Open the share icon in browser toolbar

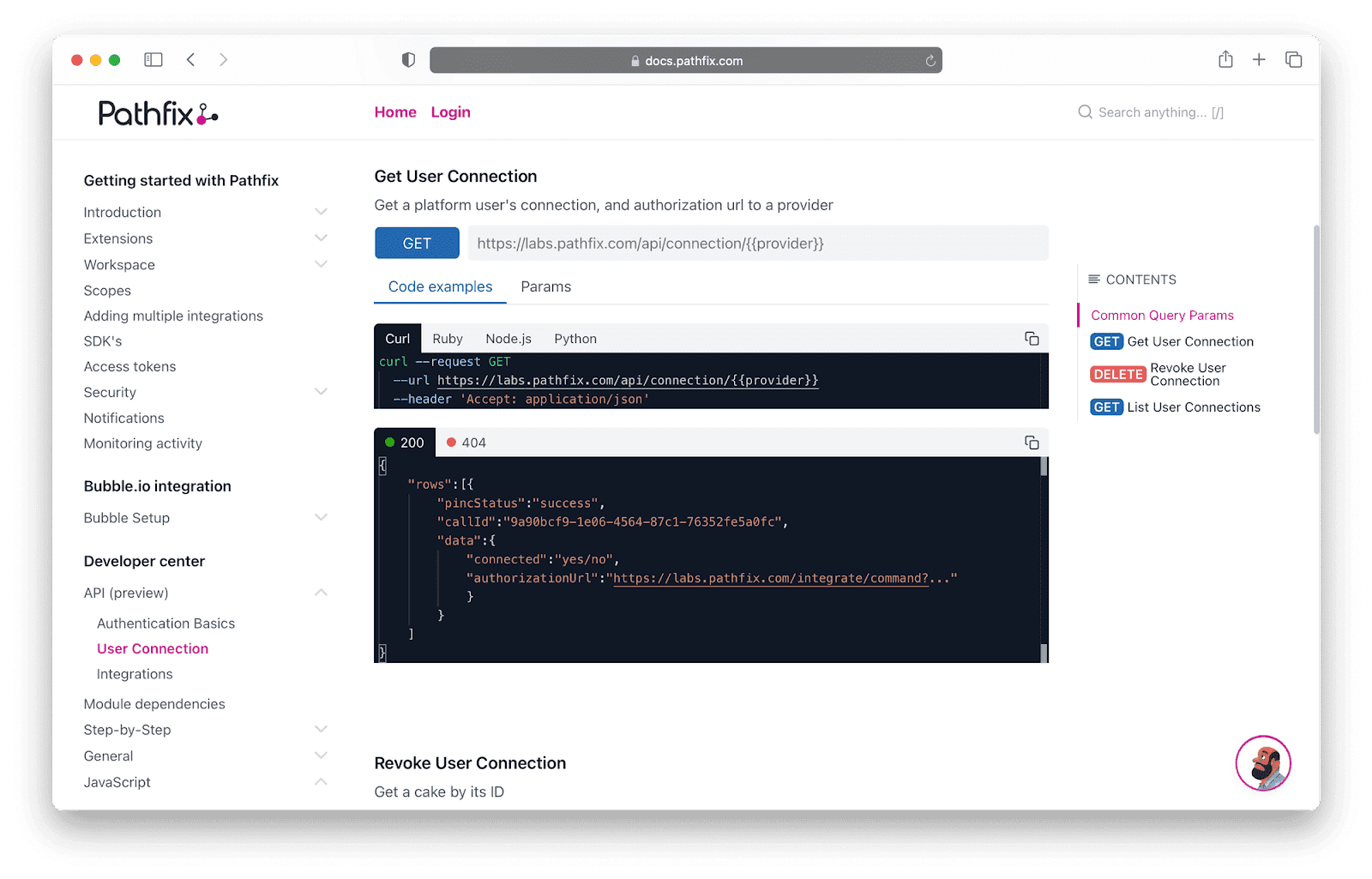1225,59
